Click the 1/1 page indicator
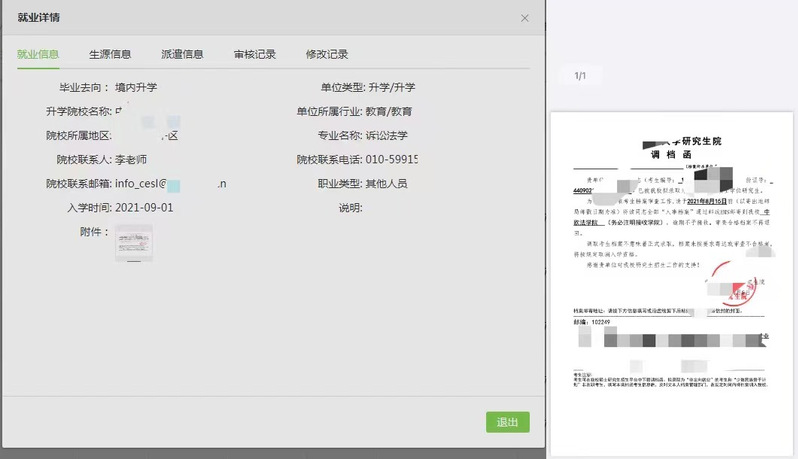Viewport: 798px width, 459px height. click(x=580, y=76)
